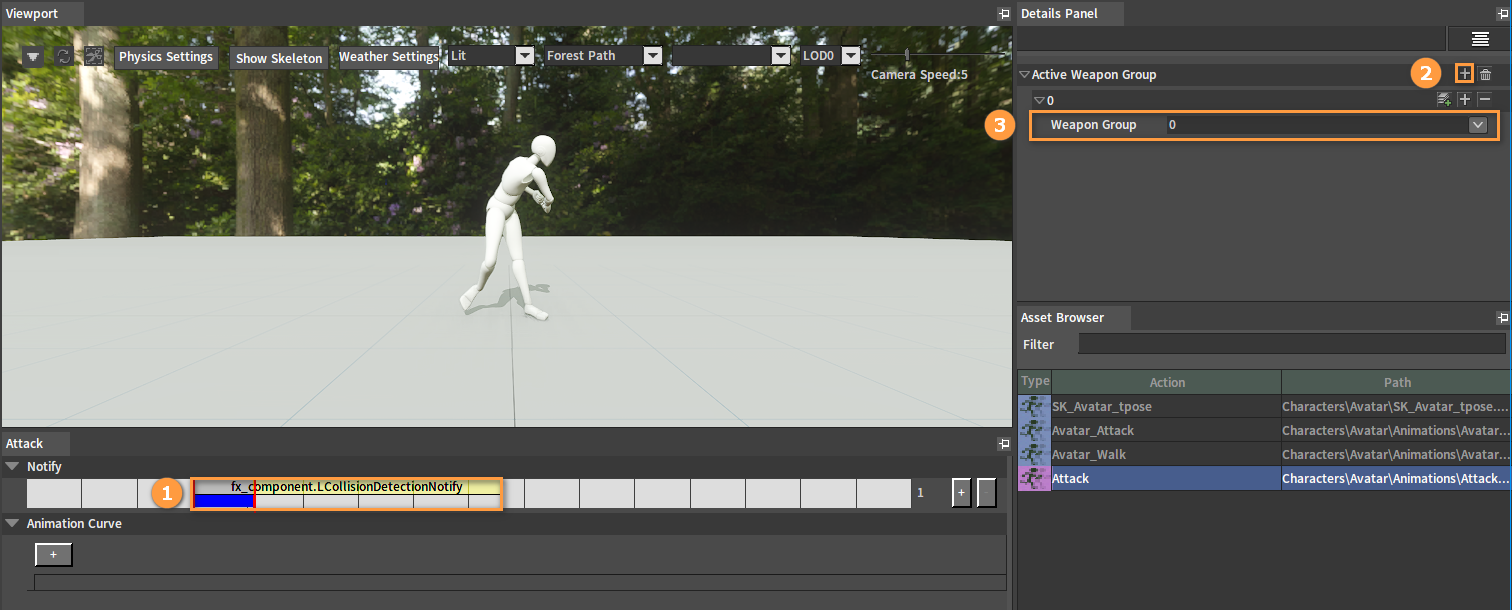Open the Lit view mode dropdown
The height and width of the screenshot is (610, 1512).
pyautogui.click(x=524, y=56)
